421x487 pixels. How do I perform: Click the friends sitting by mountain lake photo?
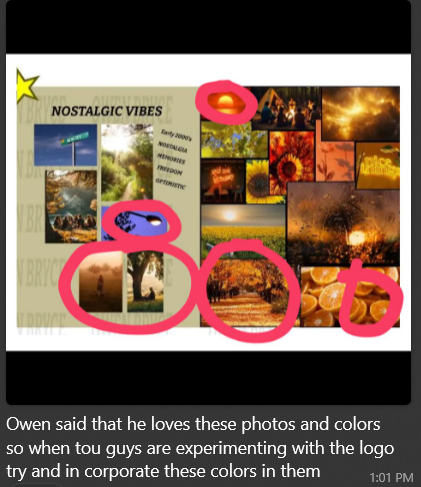tap(71, 206)
